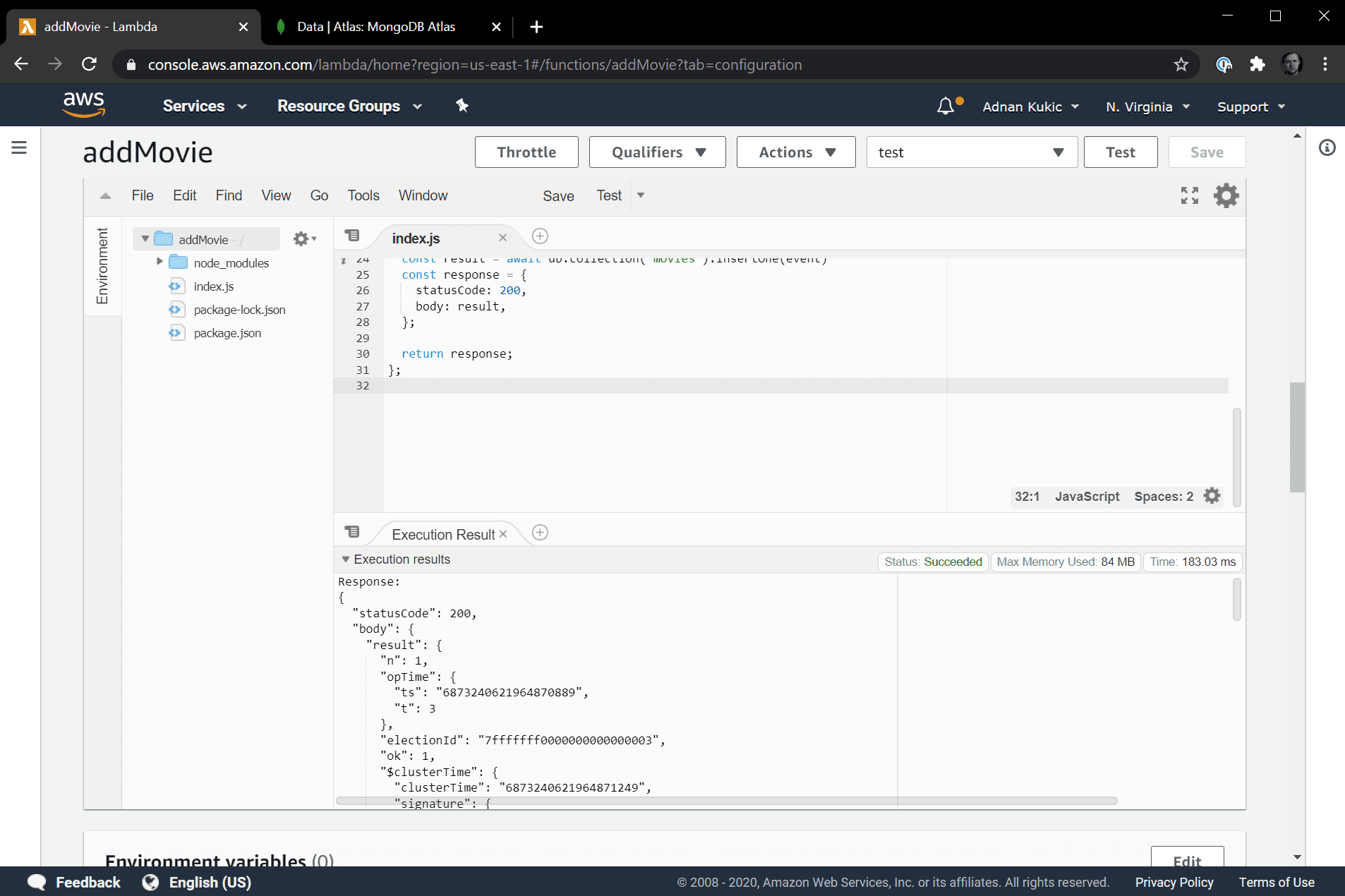Image resolution: width=1345 pixels, height=896 pixels.
Task: Open the editor settings gear icon
Action: pyautogui.click(x=1226, y=195)
